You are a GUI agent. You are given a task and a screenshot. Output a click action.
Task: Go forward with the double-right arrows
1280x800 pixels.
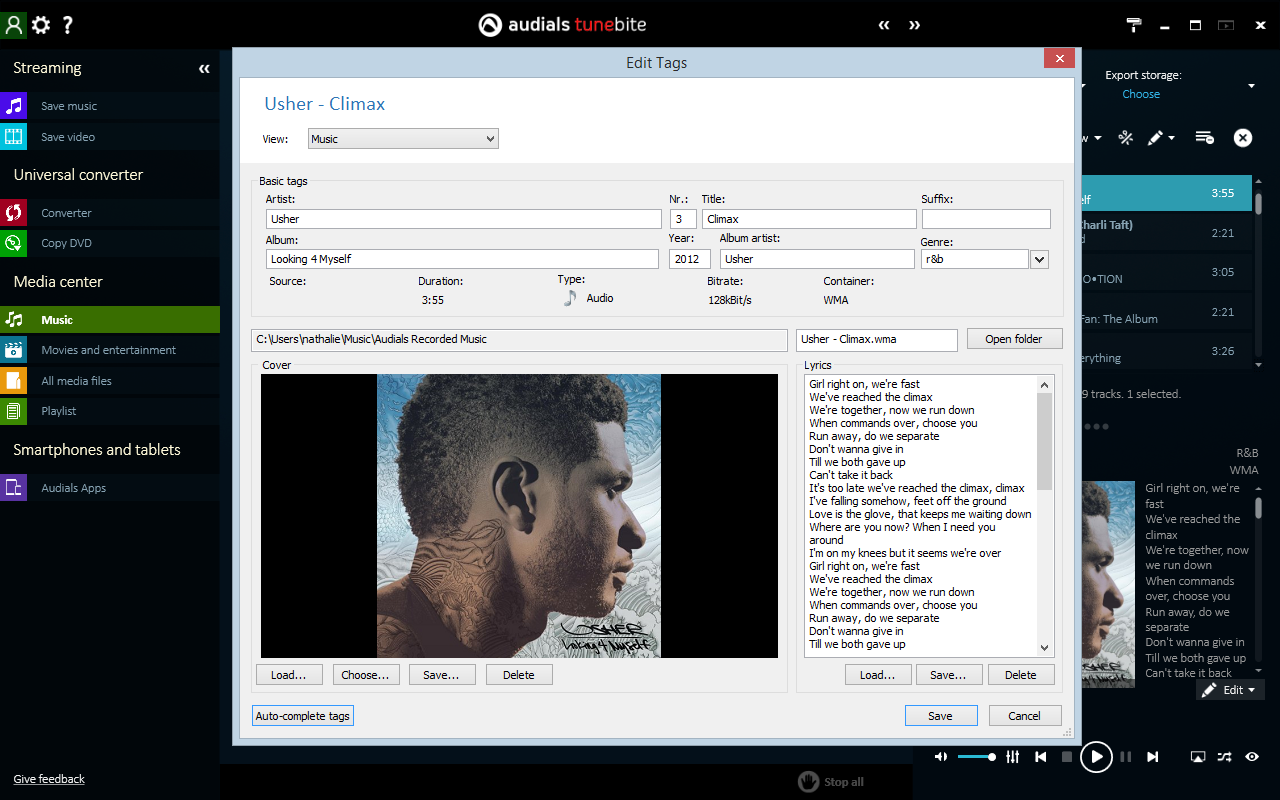tap(914, 25)
